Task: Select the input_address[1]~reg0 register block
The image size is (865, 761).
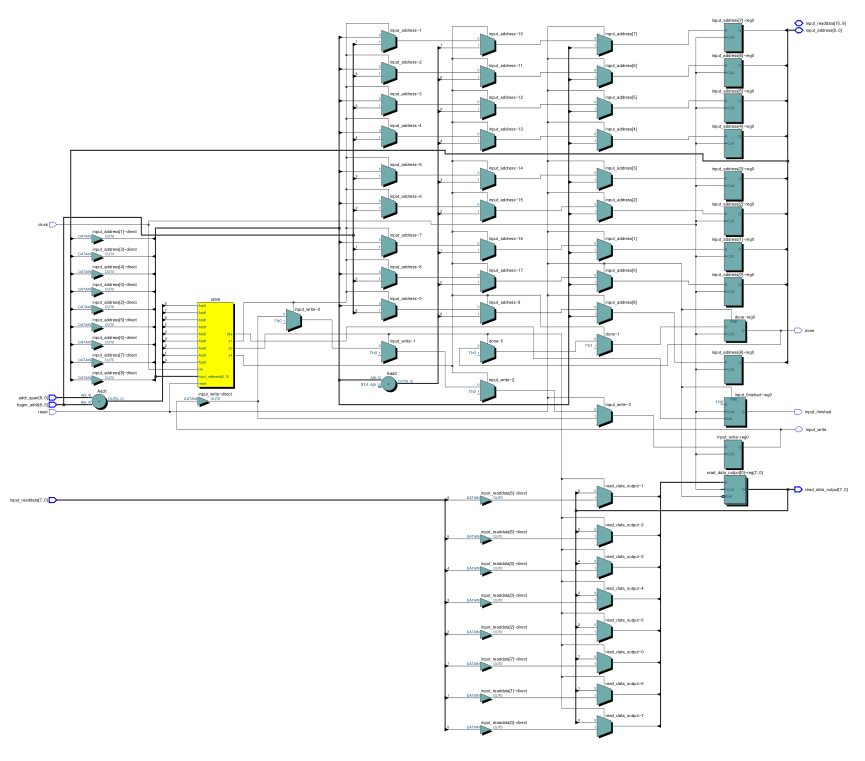Action: [734, 257]
